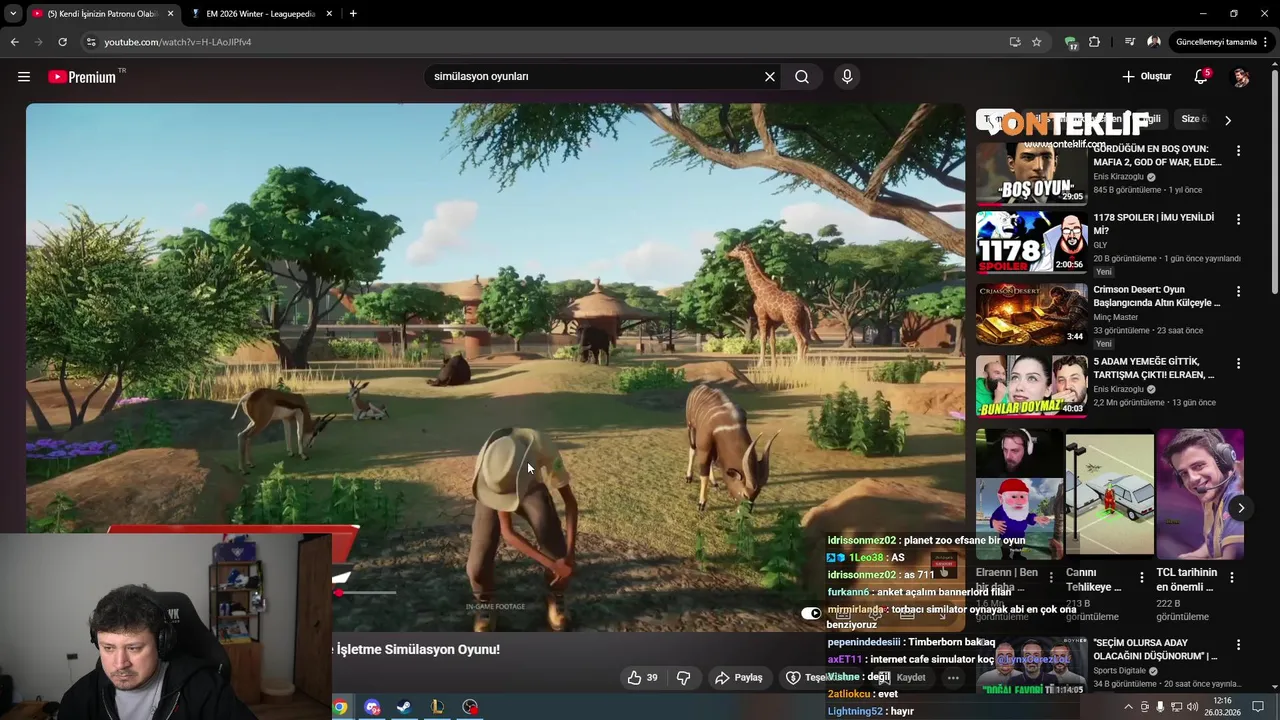
Task: Go back with browser back arrow
Action: (14, 42)
